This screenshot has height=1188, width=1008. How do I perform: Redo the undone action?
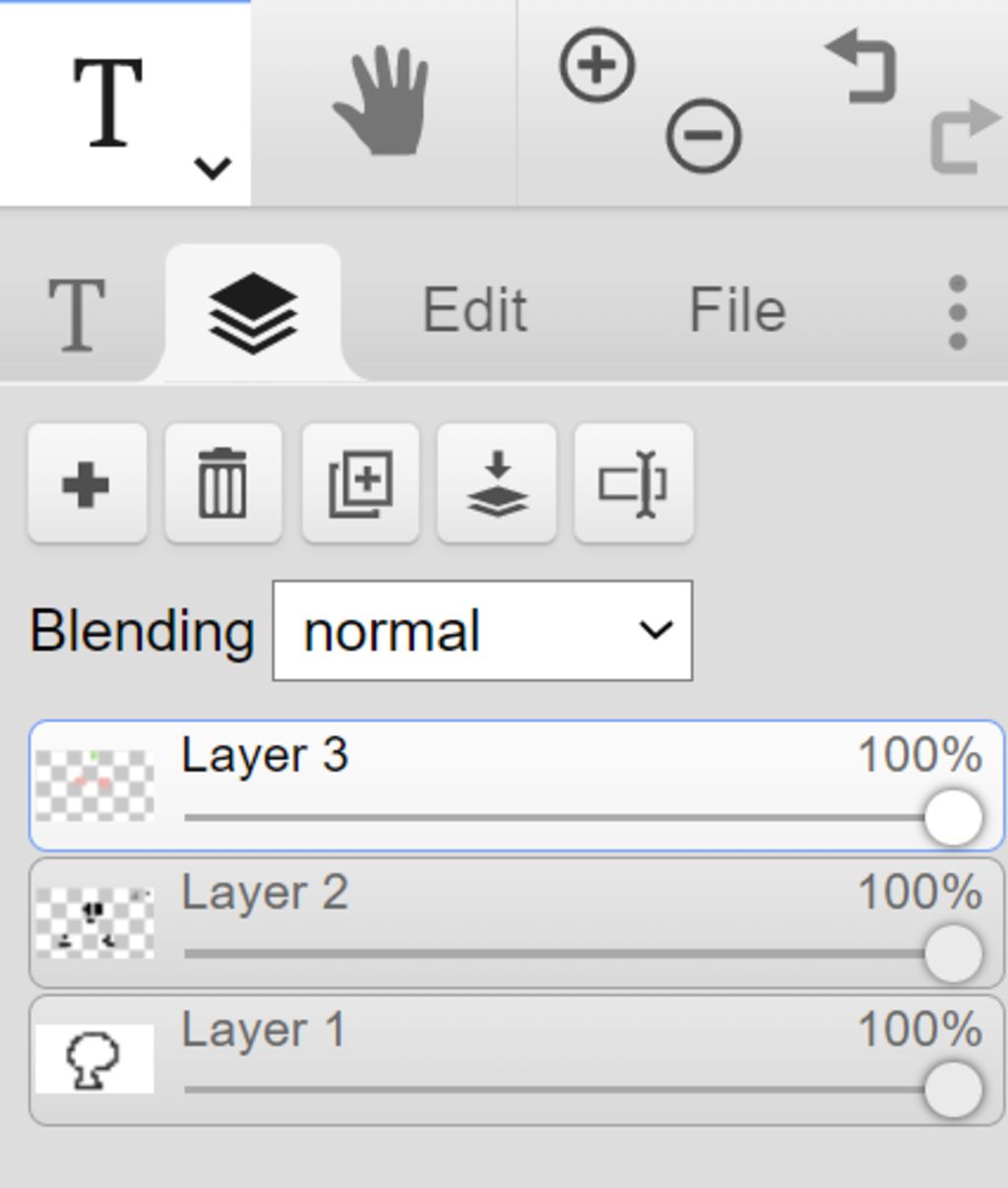tap(965, 136)
